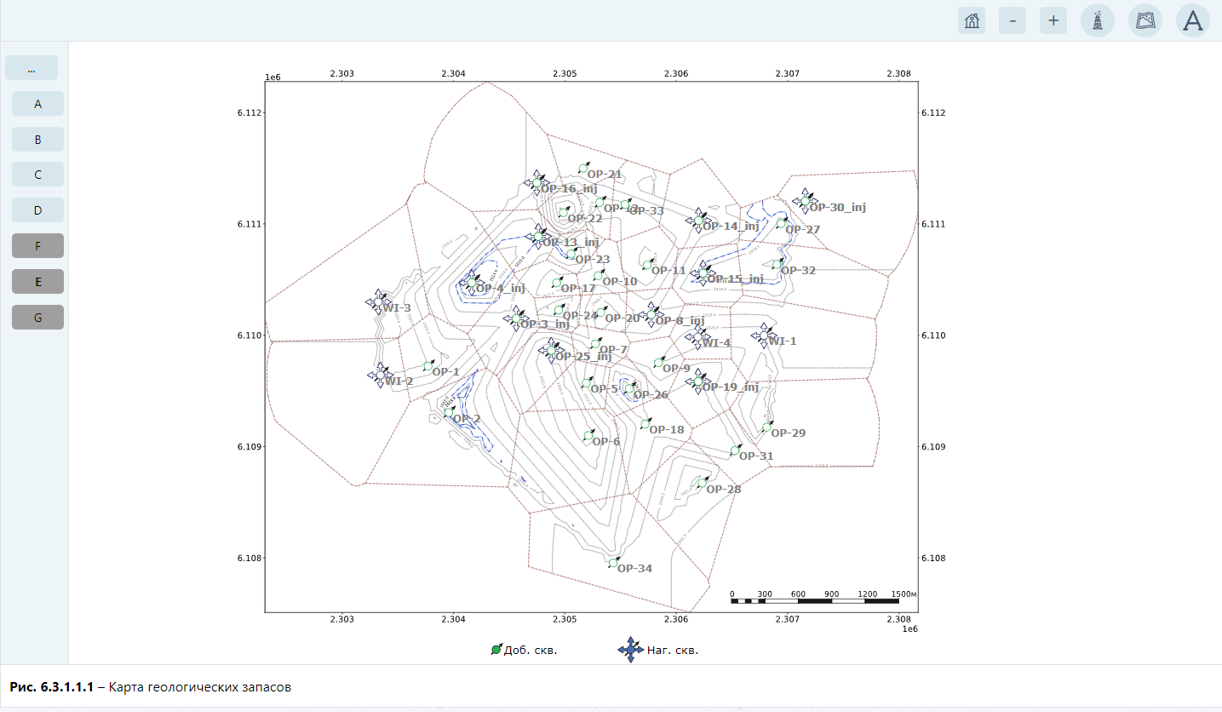This screenshot has height=712, width=1222.
Task: Toggle the well tower icon
Action: click(x=1098, y=20)
